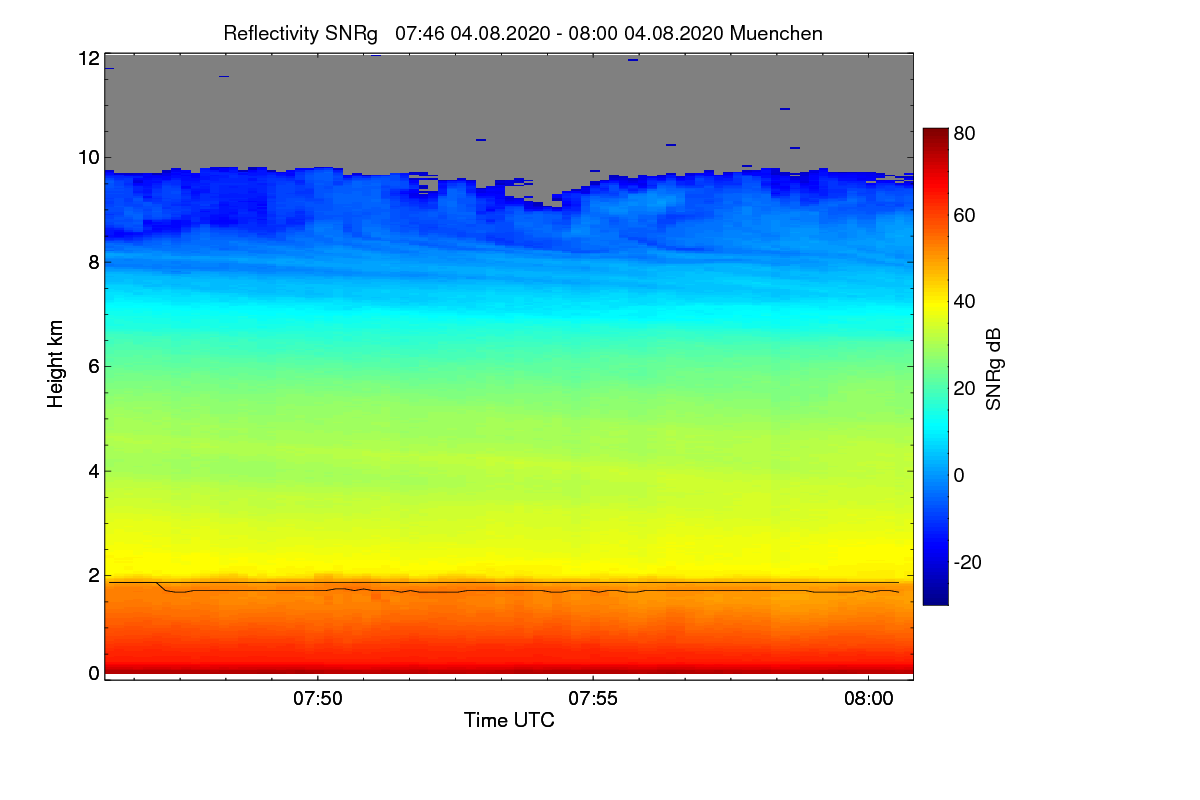Click the '07:46 04.08.2020' start time in title
1200x800 pixels.
pyautogui.click(x=471, y=33)
